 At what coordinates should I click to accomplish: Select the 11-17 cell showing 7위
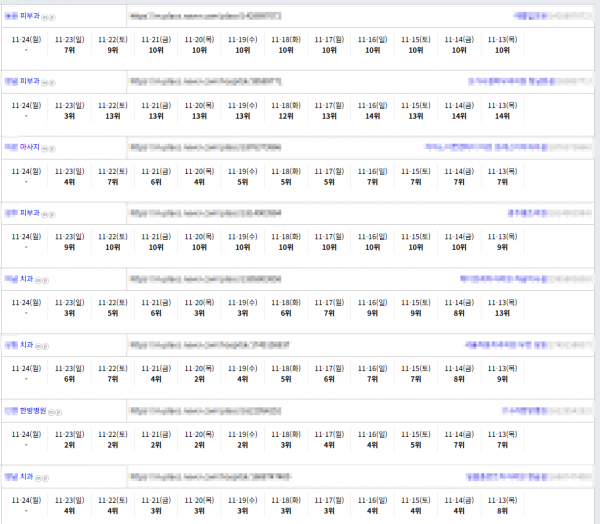point(329,308)
